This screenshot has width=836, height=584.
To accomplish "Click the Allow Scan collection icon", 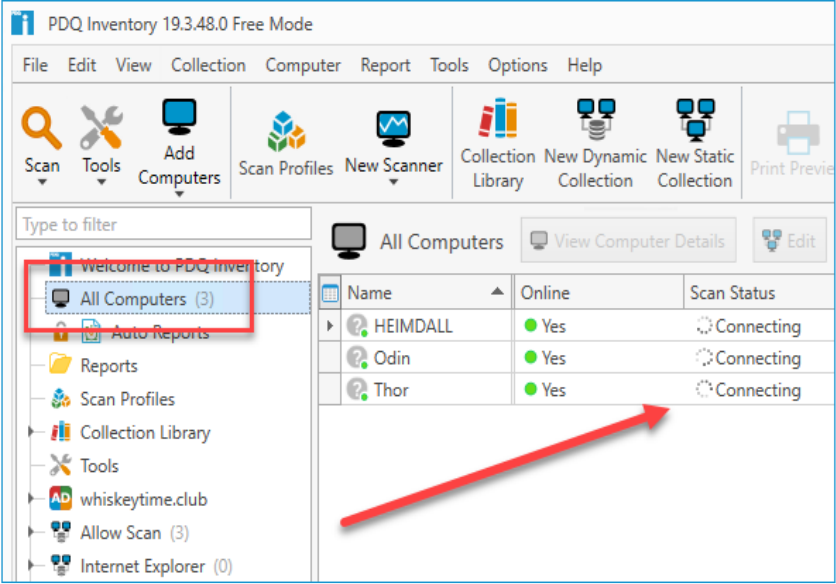I will [x=60, y=532].
